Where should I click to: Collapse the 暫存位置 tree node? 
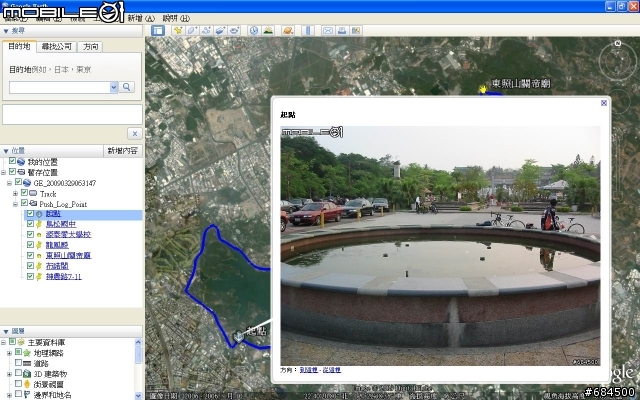click(3, 172)
